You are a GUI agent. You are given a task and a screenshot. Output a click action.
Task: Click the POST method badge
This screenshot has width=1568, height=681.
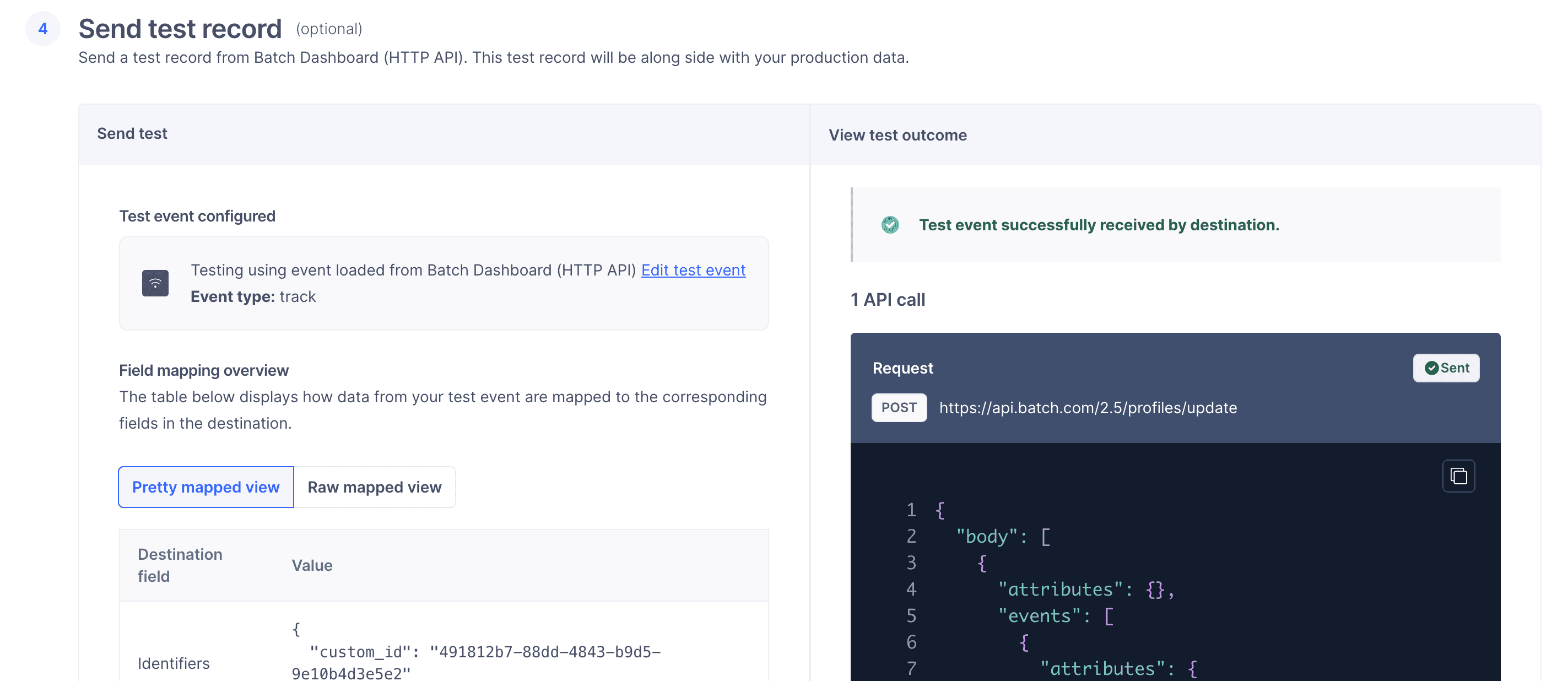(899, 408)
